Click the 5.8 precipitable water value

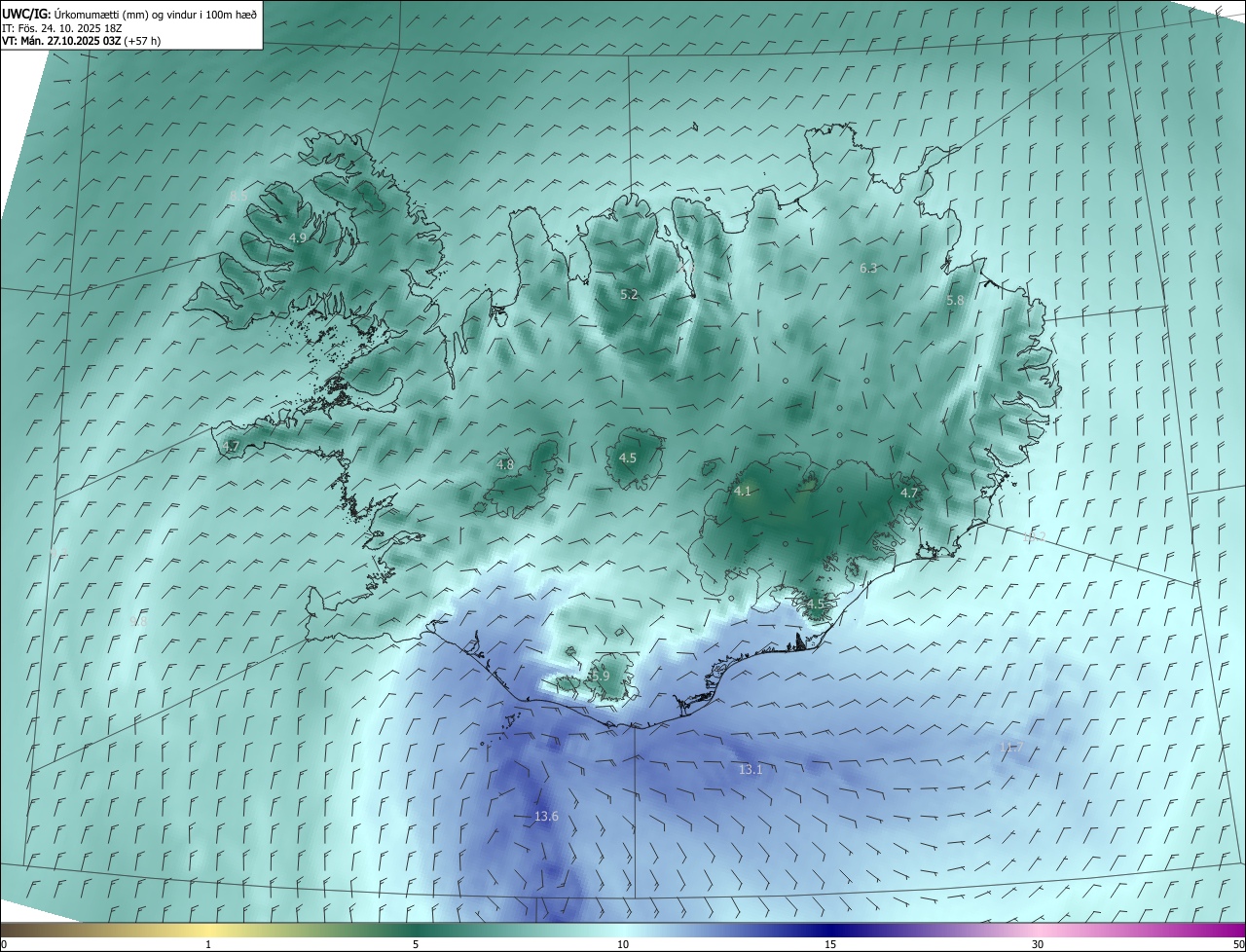(955, 301)
